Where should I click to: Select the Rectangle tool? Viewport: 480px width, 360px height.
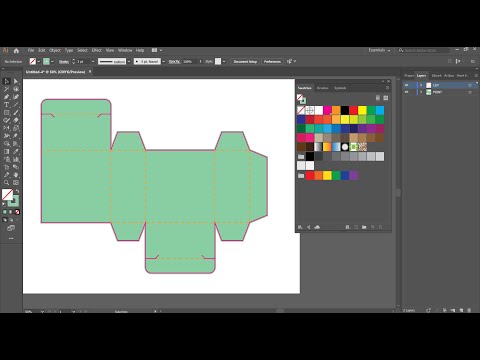click(x=6, y=113)
